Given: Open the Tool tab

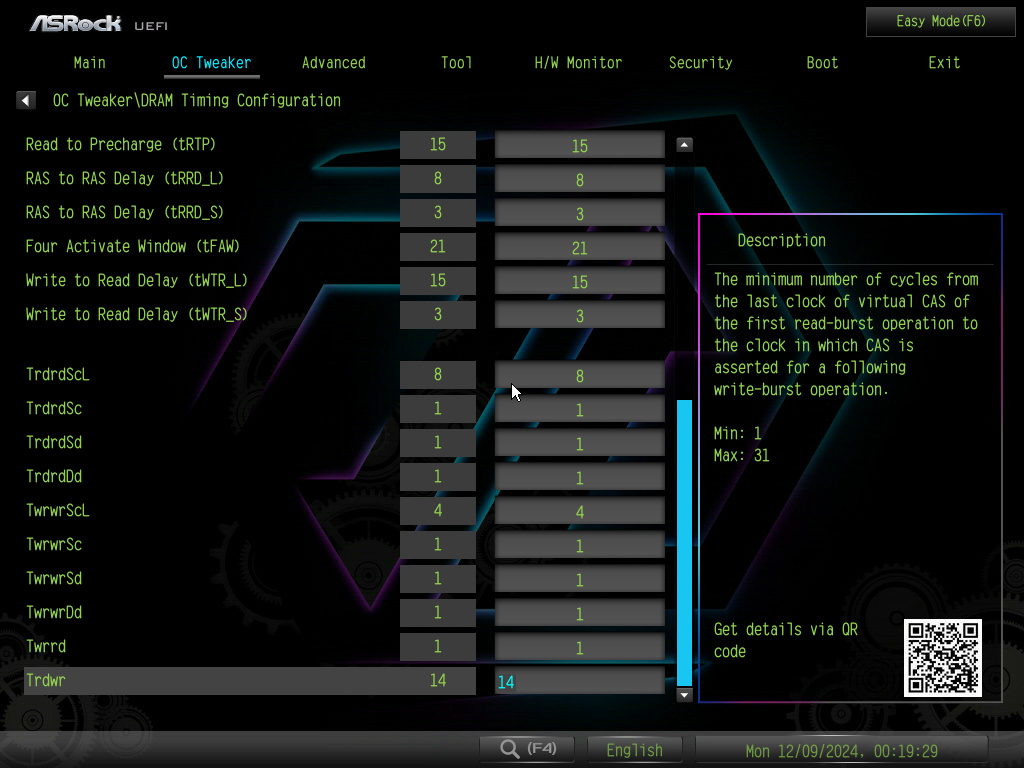Looking at the screenshot, I should point(456,63).
